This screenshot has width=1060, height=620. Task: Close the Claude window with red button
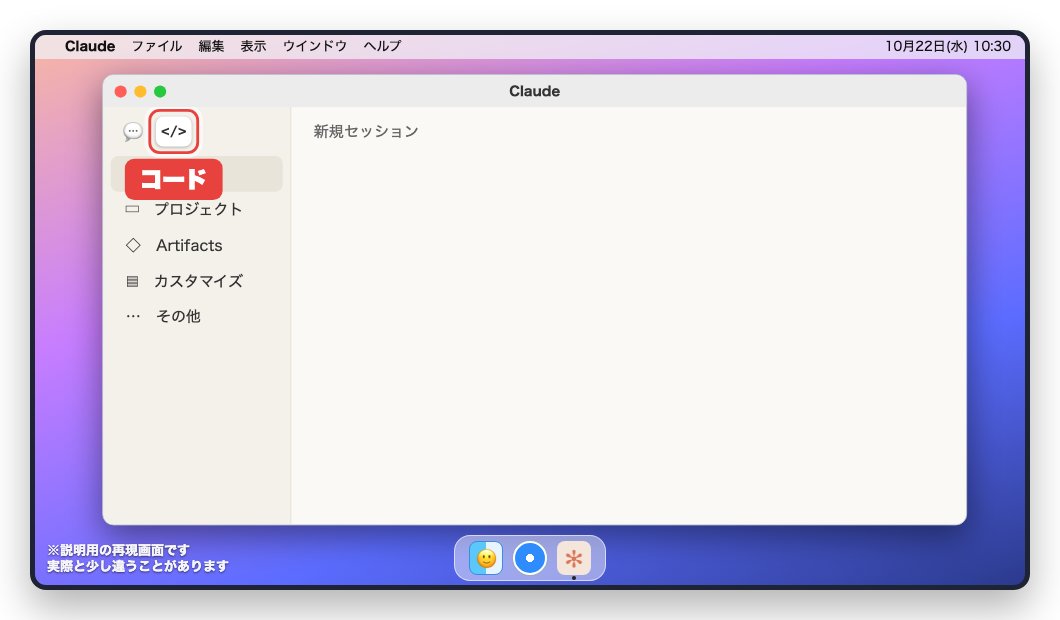(121, 91)
